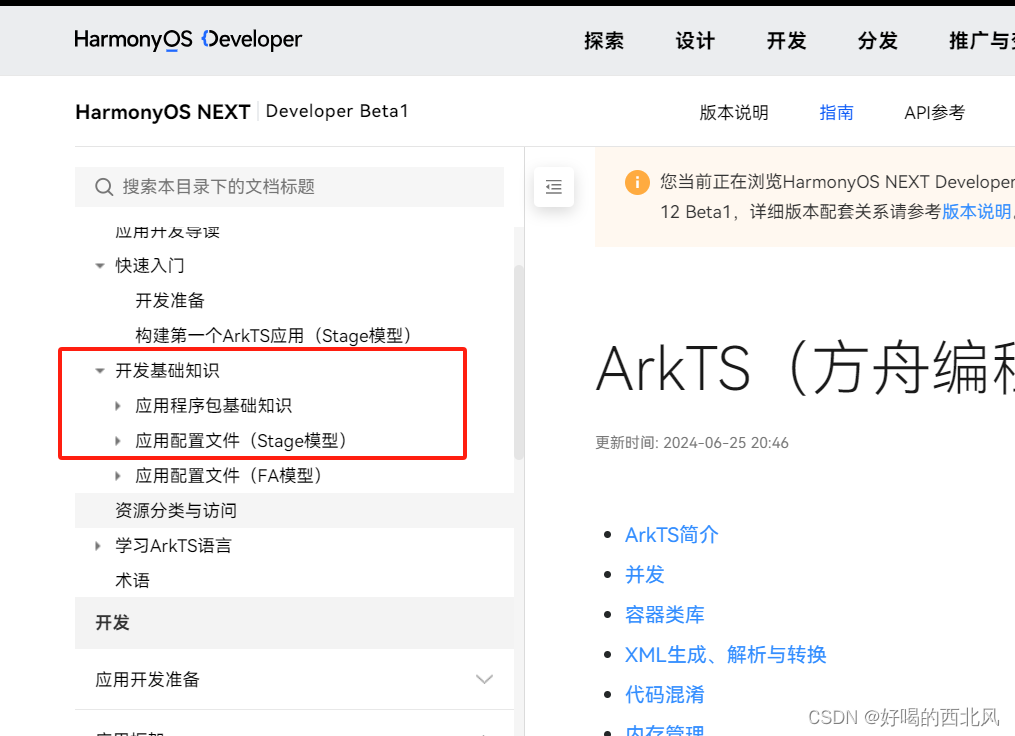1015x736 pixels.
Task: Expand the 应用开发准备 section chevron
Action: pyautogui.click(x=484, y=679)
